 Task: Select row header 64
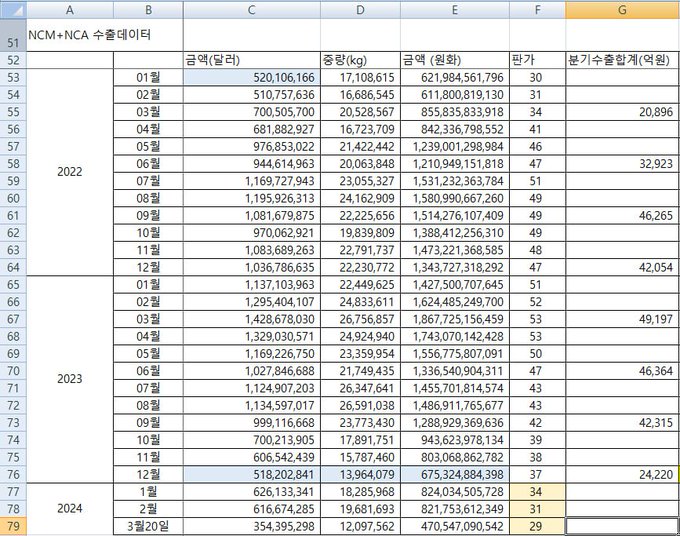tap(13, 267)
